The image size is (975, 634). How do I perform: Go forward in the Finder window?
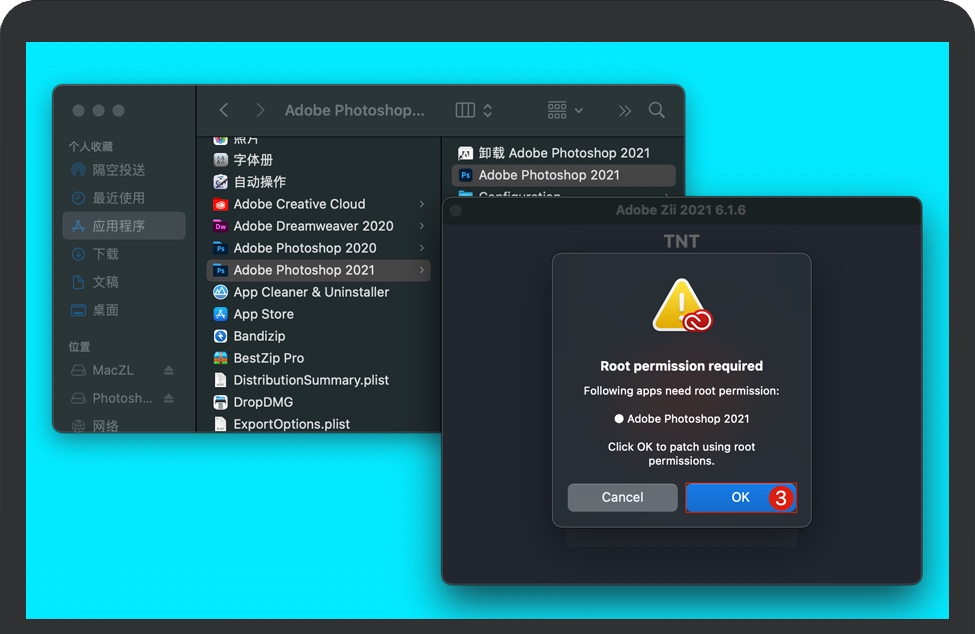coord(260,111)
